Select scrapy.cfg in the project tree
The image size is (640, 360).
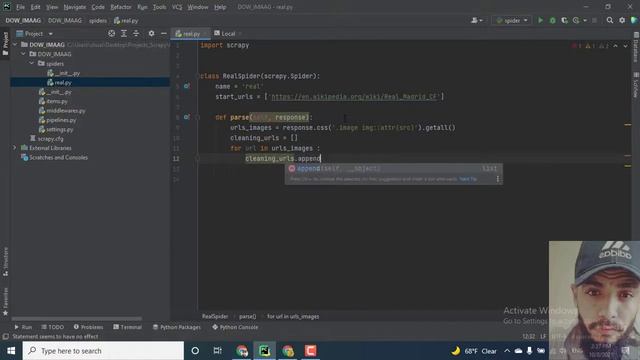[47, 139]
